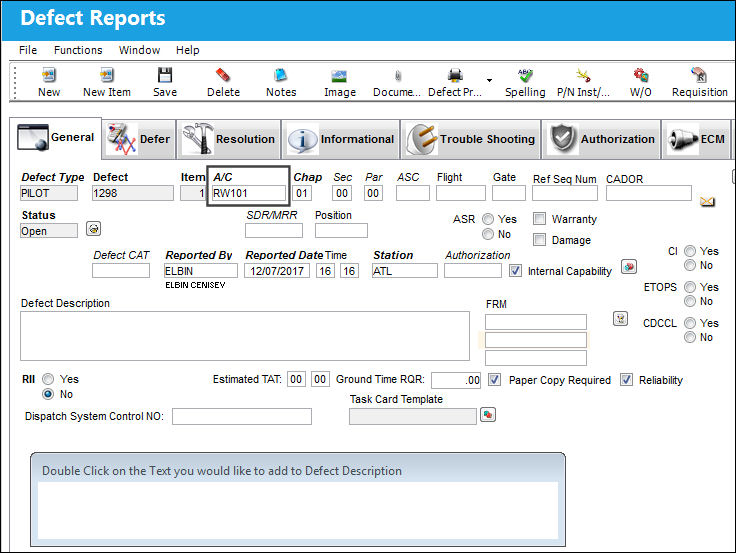The width and height of the screenshot is (736, 553).
Task: Select ETOPS Yes radio button
Action: [690, 287]
